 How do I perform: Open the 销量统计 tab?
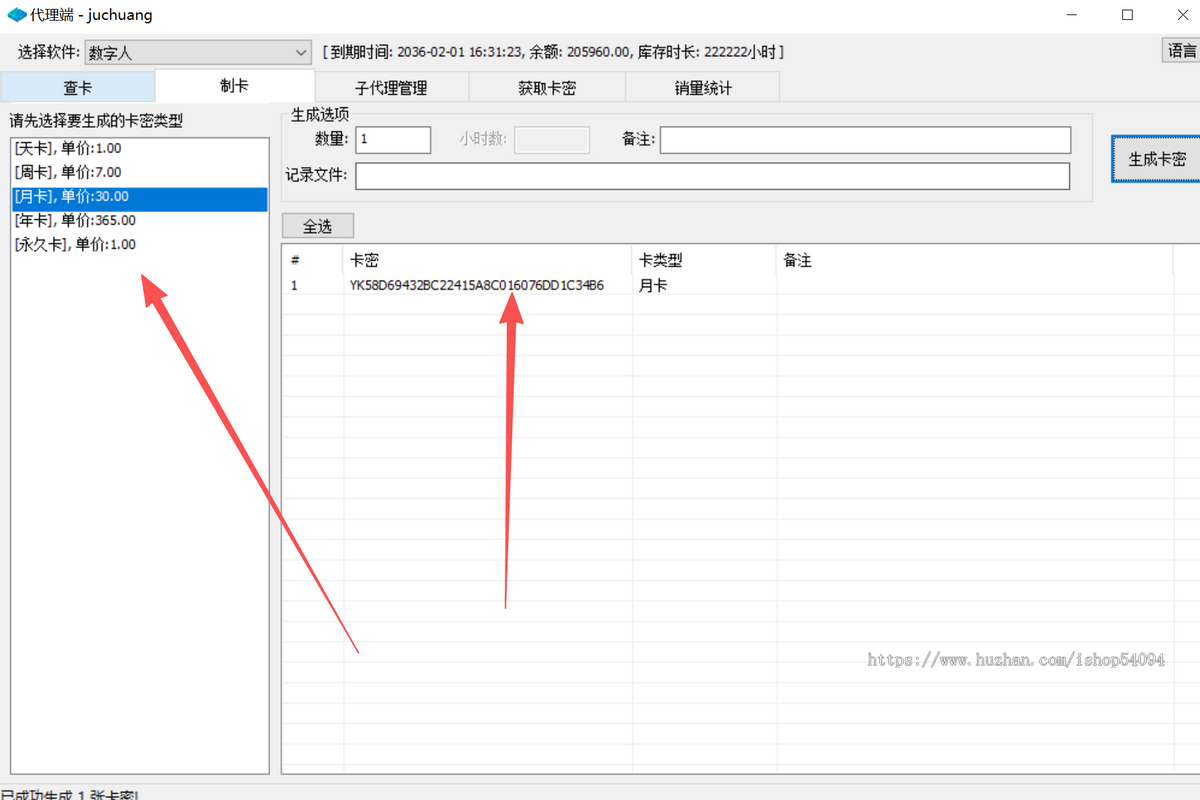[703, 88]
